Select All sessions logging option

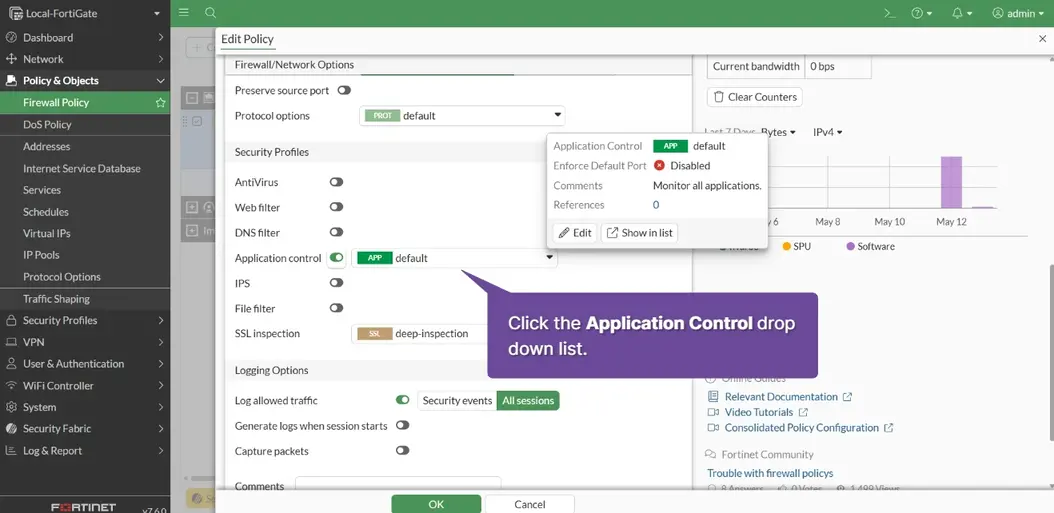(x=528, y=401)
